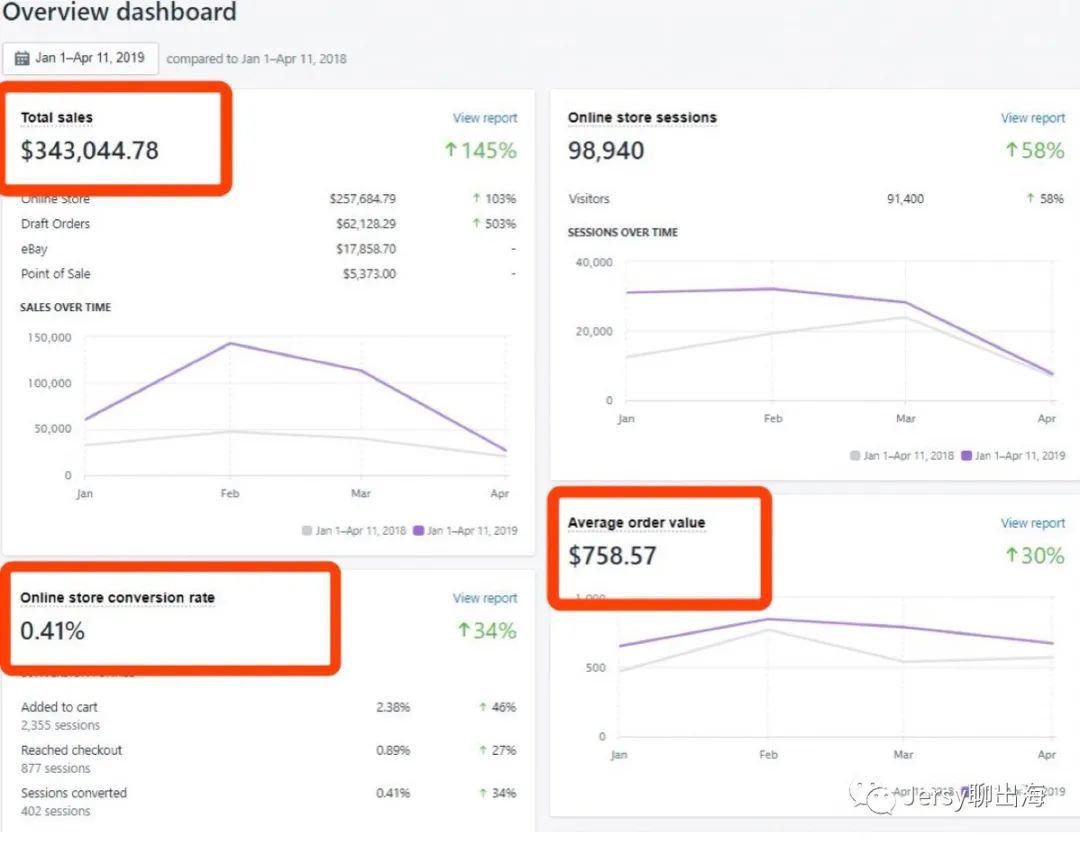Click the grey 2018 legend swatch under sales chart
The height and width of the screenshot is (846, 1080).
(307, 531)
